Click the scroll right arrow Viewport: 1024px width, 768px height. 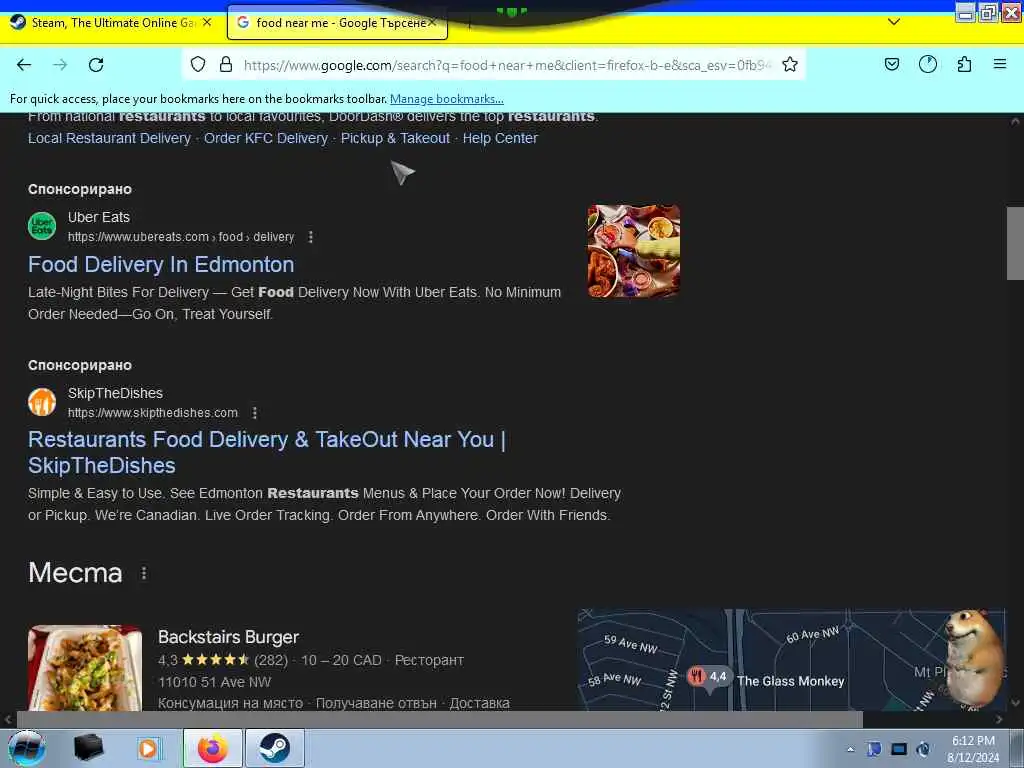click(999, 720)
